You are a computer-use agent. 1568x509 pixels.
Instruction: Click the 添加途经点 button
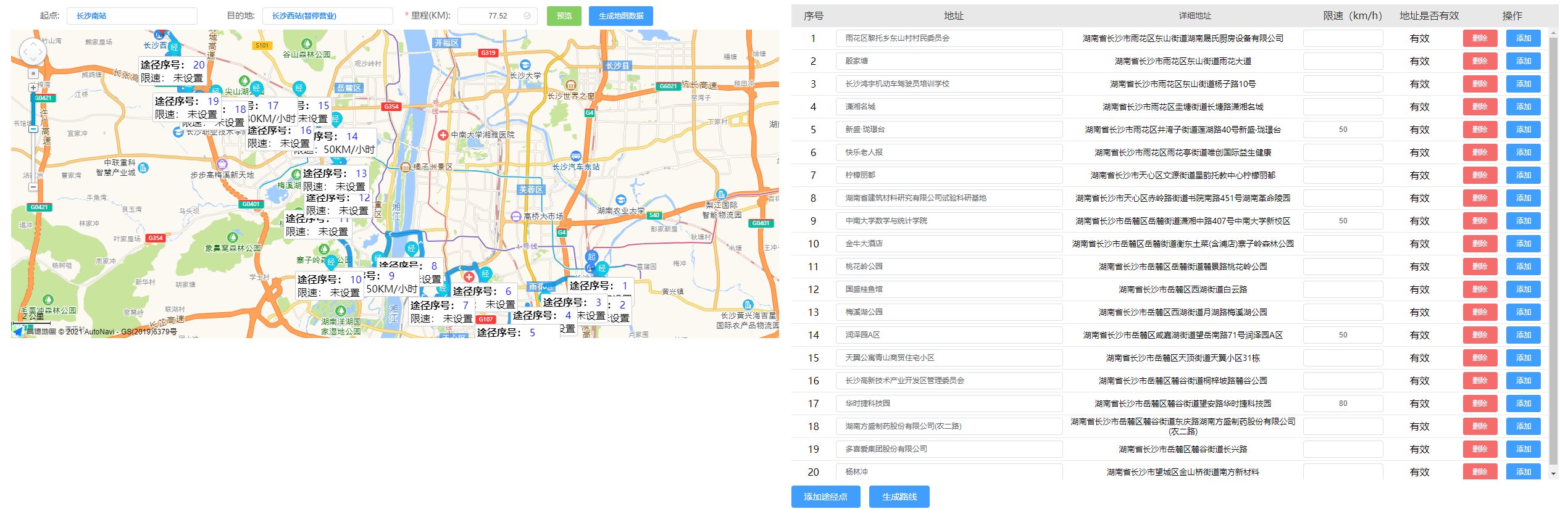(826, 497)
